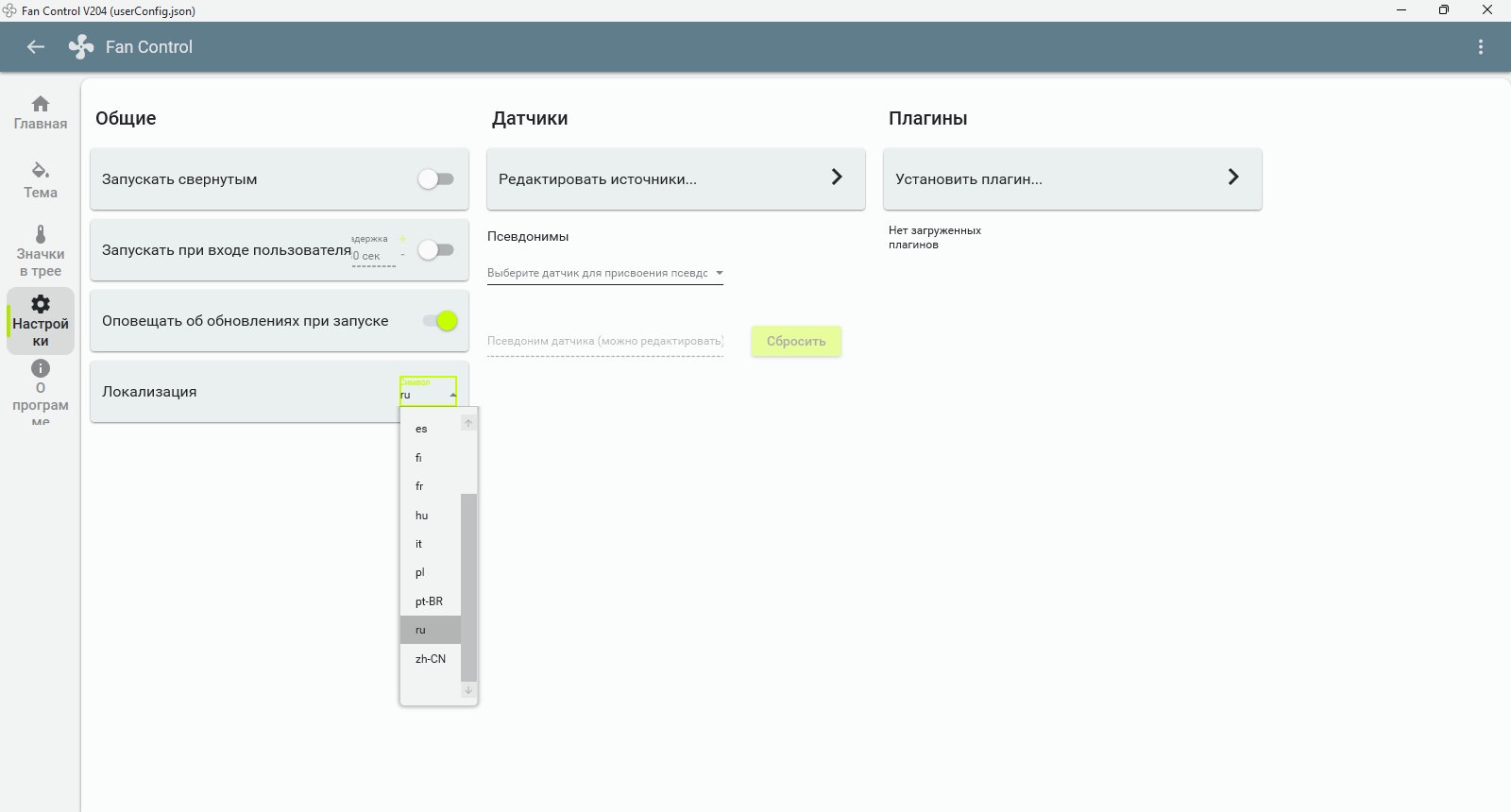1511x812 pixels.
Task: Go back using the arrow icon
Action: [36, 47]
